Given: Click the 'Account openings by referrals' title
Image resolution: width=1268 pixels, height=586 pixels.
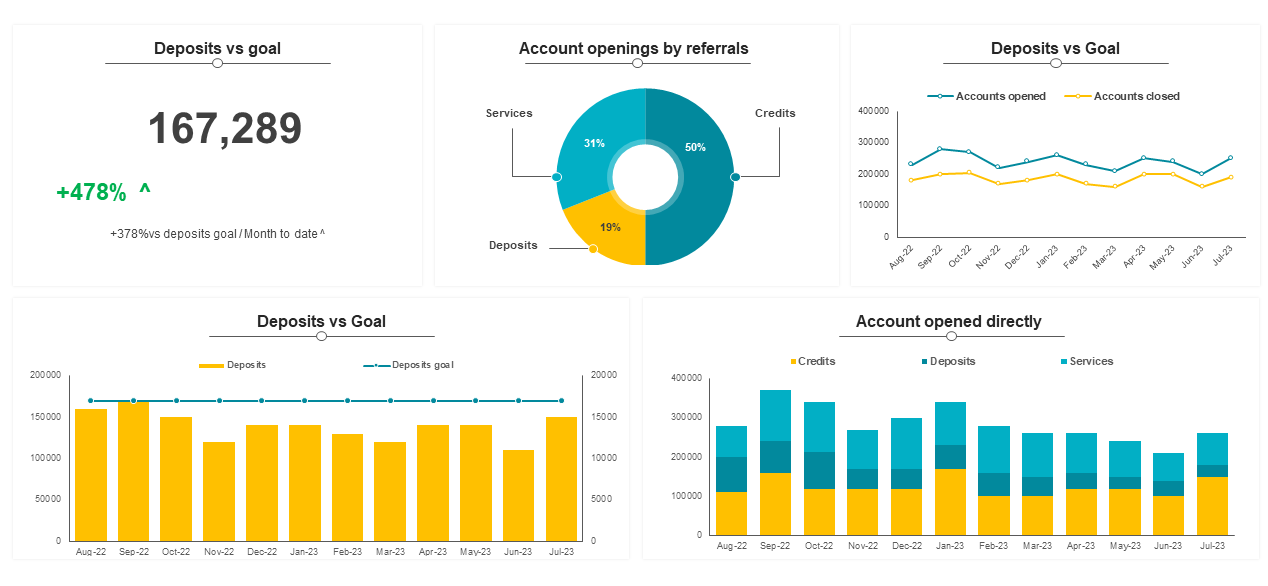Looking at the screenshot, I should coord(636,48).
